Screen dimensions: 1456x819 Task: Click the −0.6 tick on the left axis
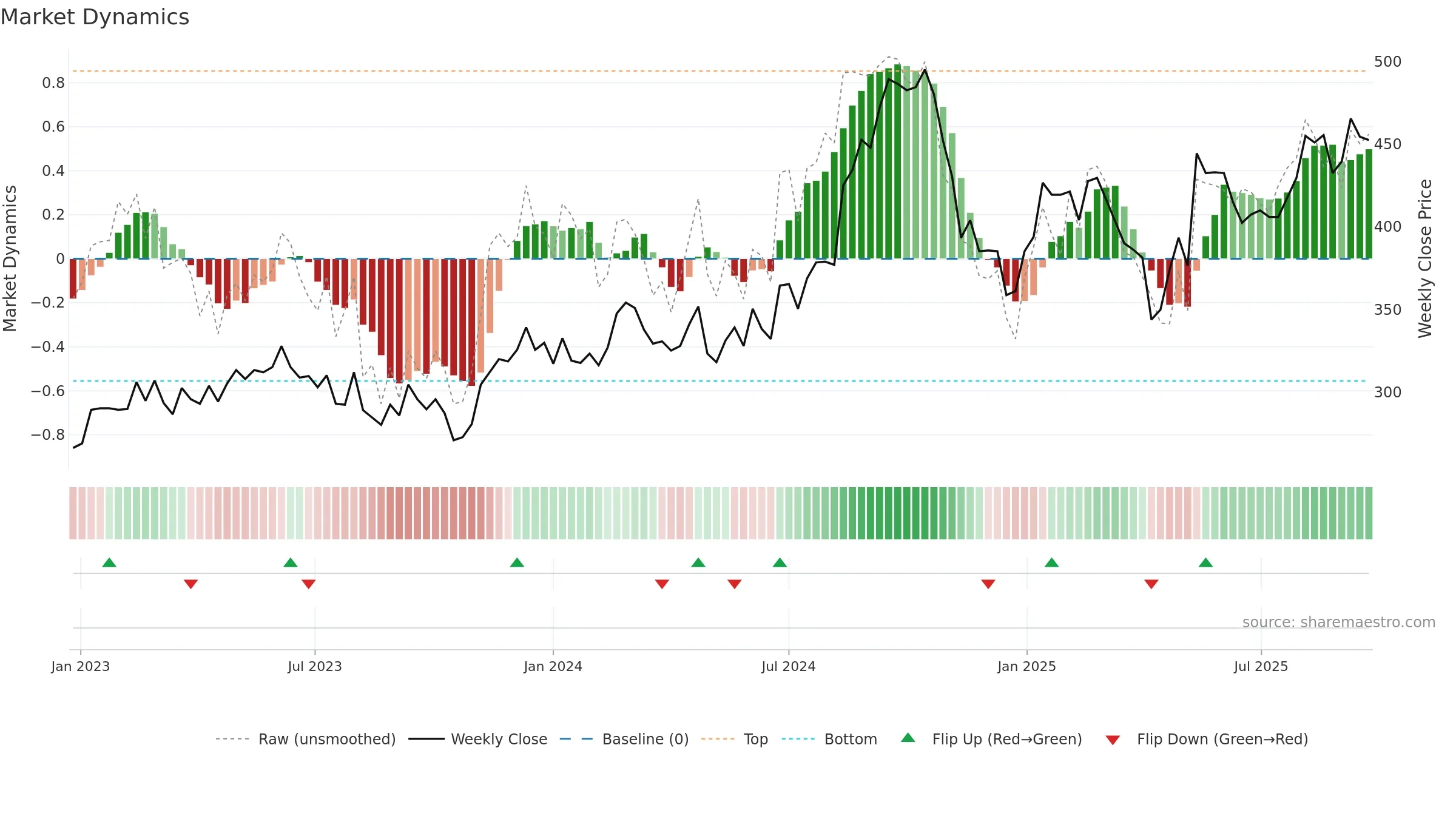[x=48, y=391]
